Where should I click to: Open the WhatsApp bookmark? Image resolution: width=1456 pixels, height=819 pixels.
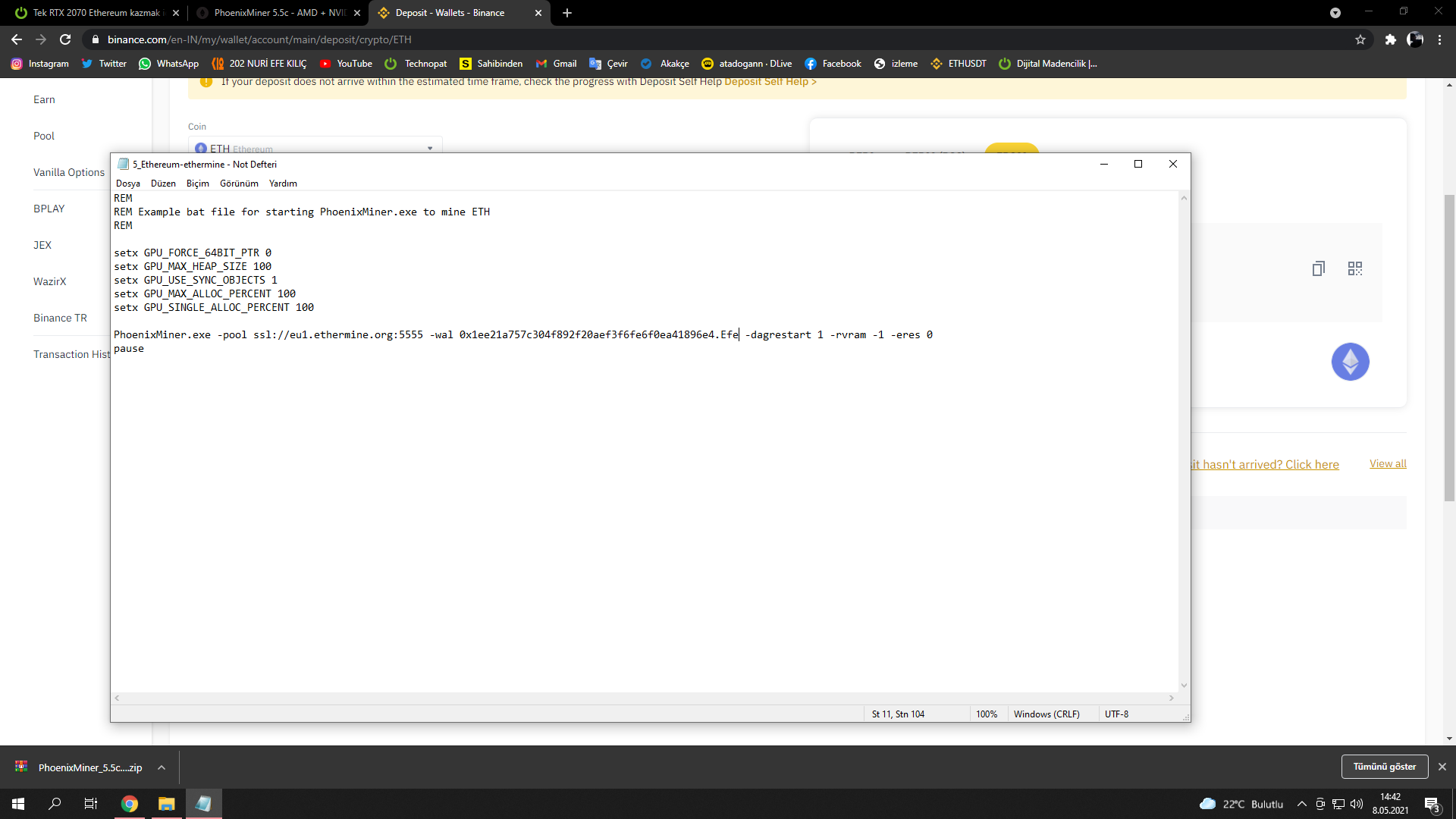click(x=168, y=64)
